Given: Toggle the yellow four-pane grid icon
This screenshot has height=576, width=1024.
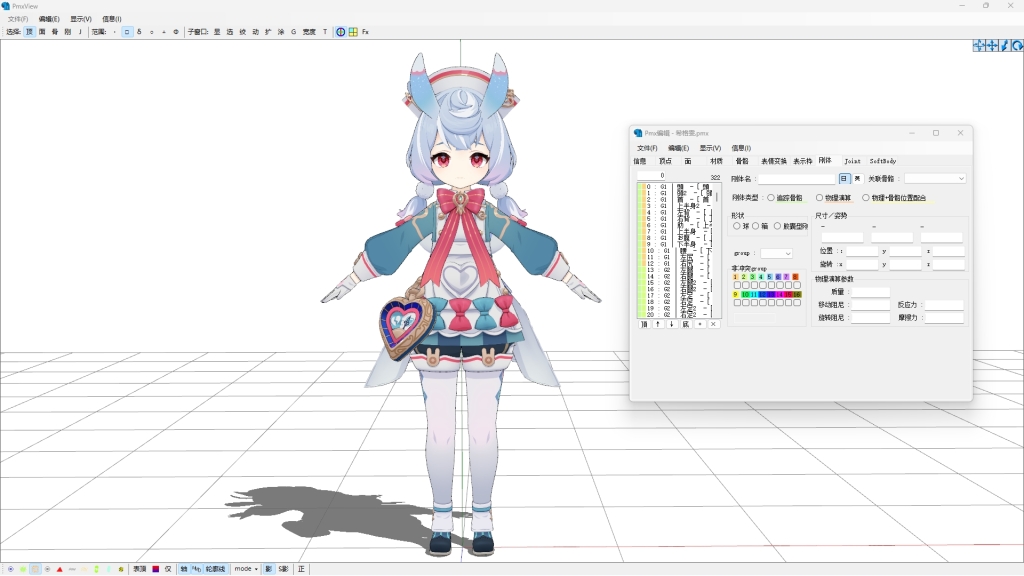Looking at the screenshot, I should [353, 31].
